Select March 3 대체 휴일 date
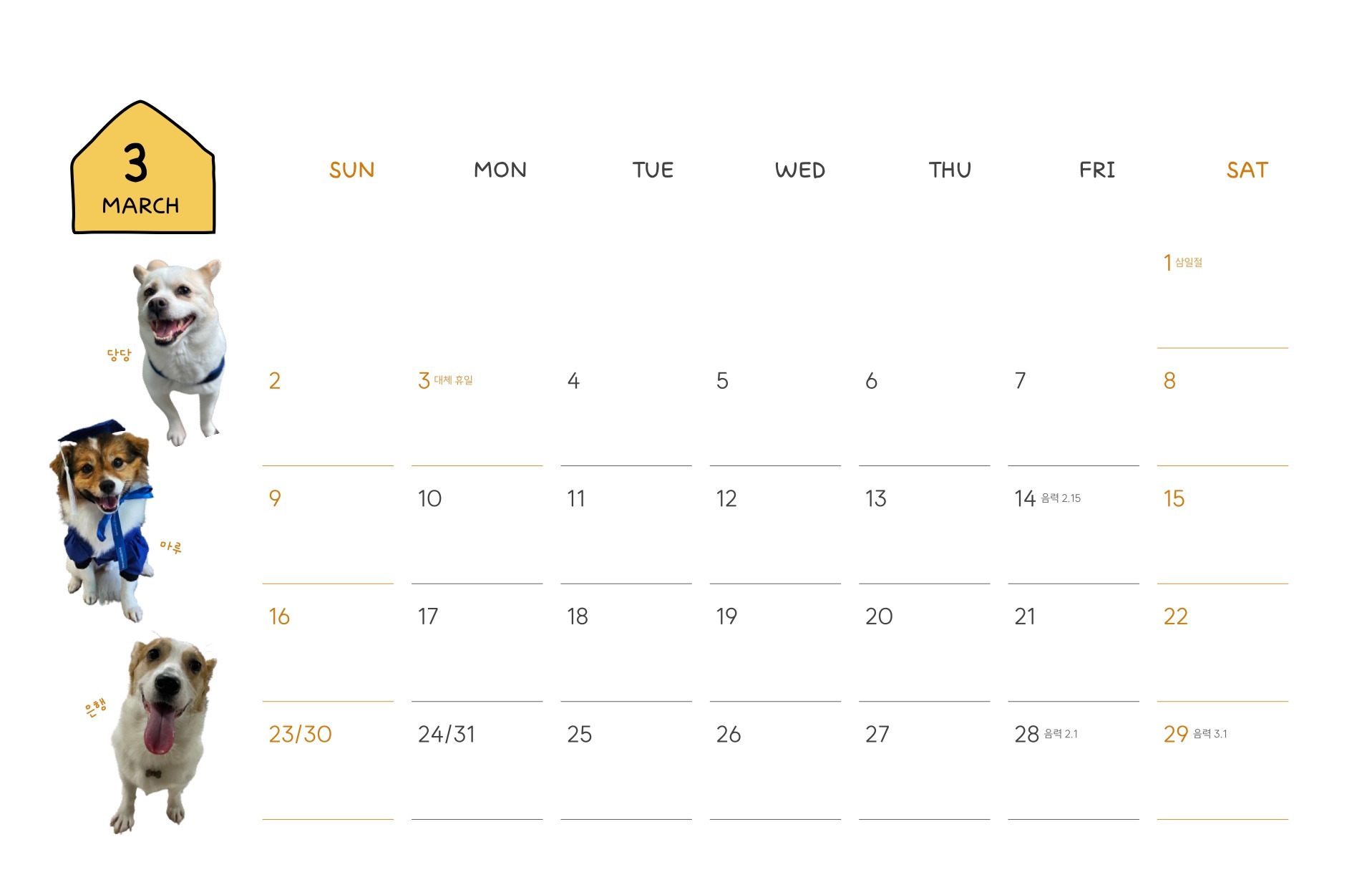Image resolution: width=1372 pixels, height=895 pixels. (x=445, y=380)
